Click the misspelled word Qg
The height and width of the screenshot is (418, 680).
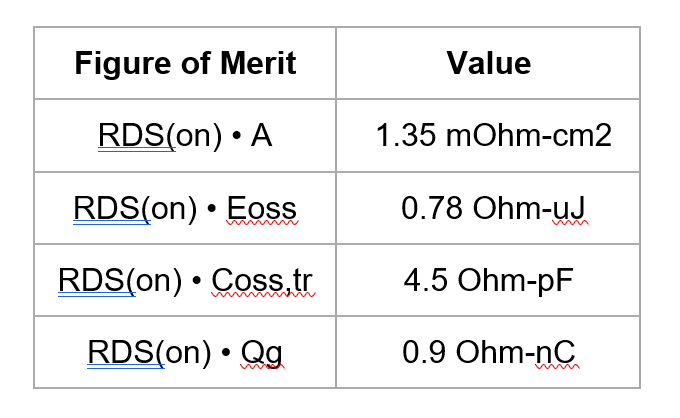[x=257, y=353]
